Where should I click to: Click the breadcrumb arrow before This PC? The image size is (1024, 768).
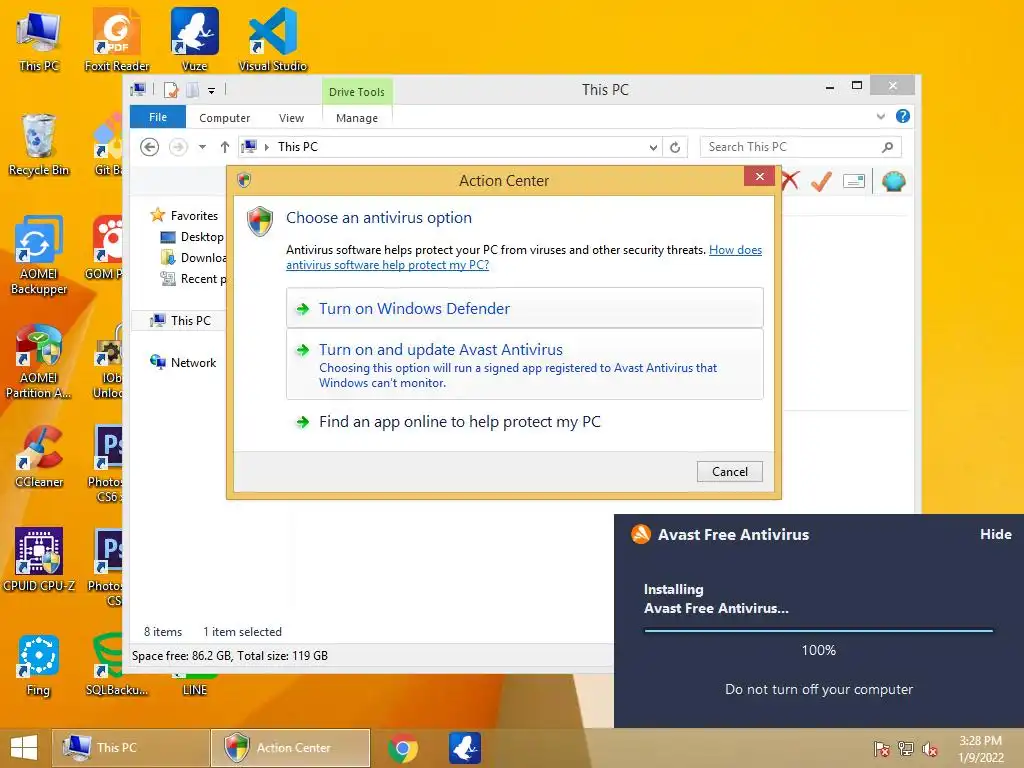coord(266,147)
